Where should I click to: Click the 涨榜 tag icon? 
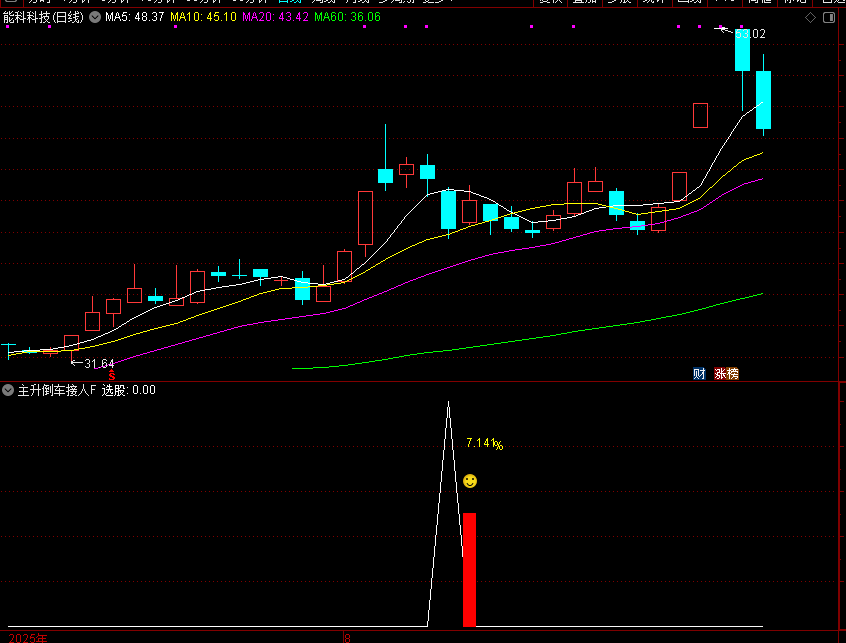pos(726,374)
